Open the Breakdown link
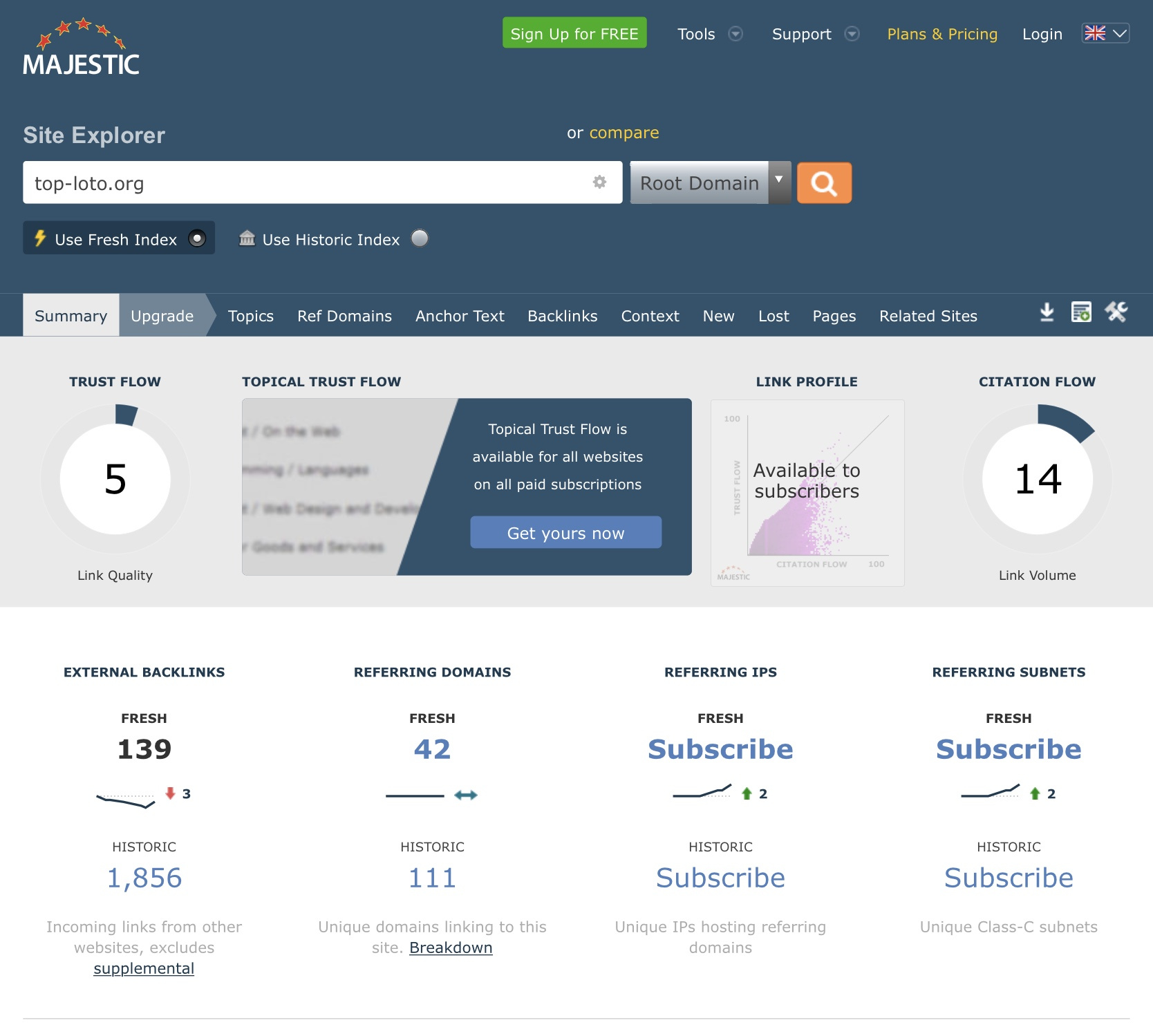The width and height of the screenshot is (1153, 1036). pos(451,948)
